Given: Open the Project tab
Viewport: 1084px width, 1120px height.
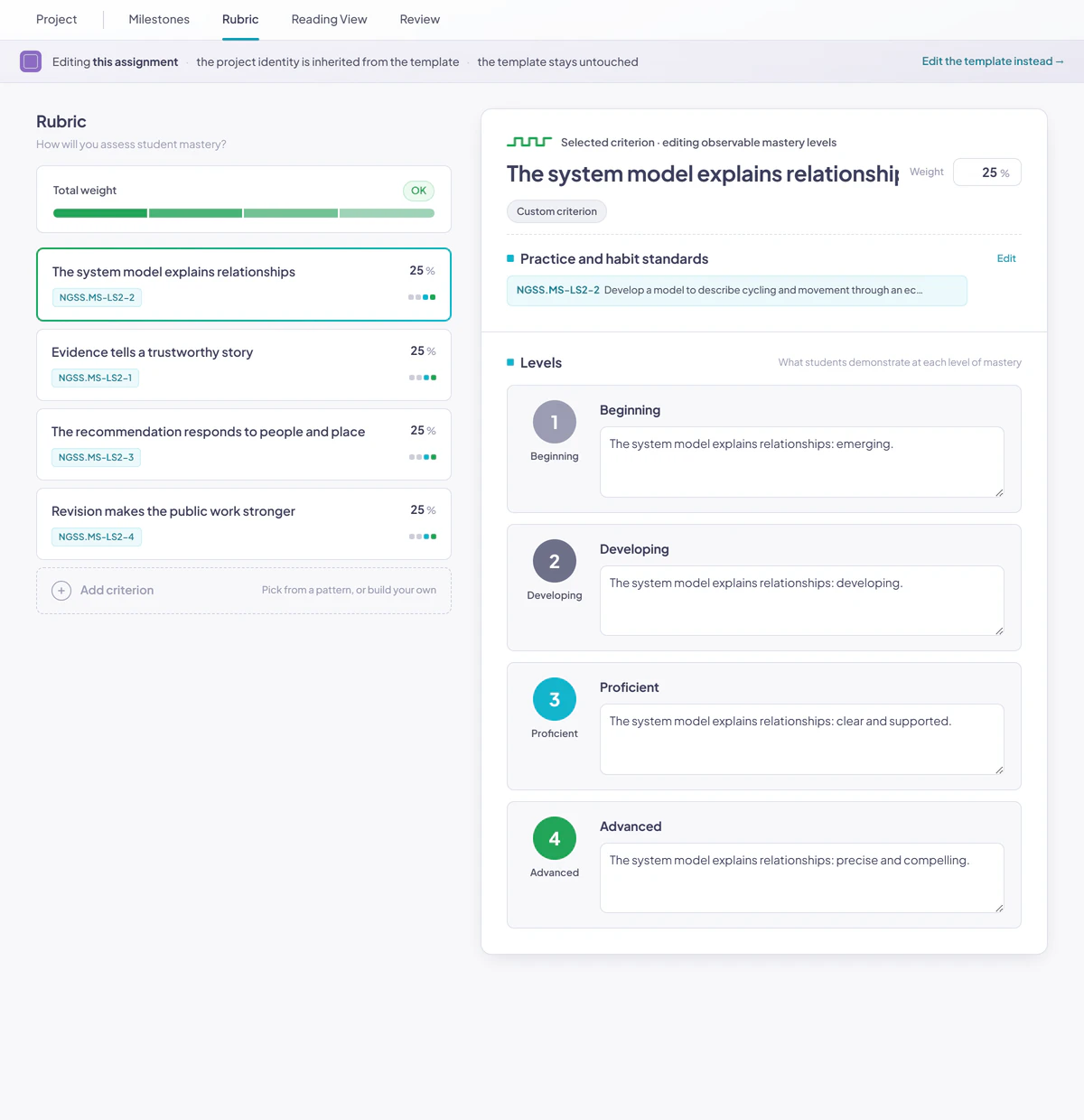Looking at the screenshot, I should pos(56,19).
